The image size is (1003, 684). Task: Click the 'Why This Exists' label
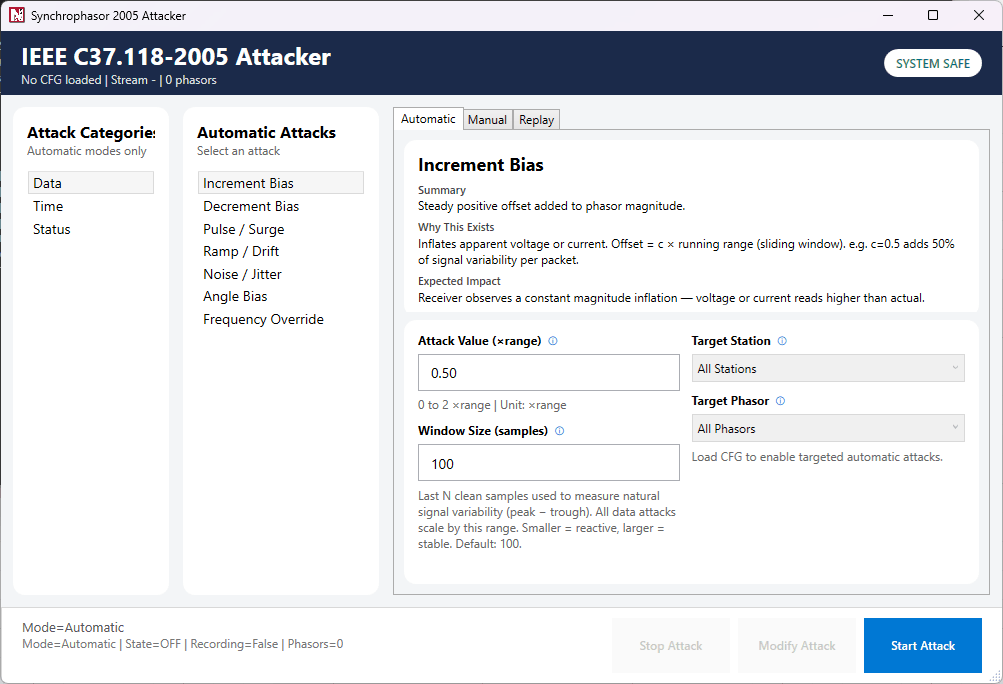point(456,227)
